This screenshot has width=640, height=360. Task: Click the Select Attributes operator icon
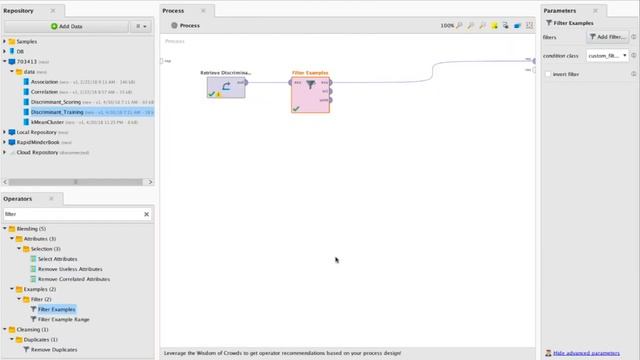(x=33, y=259)
